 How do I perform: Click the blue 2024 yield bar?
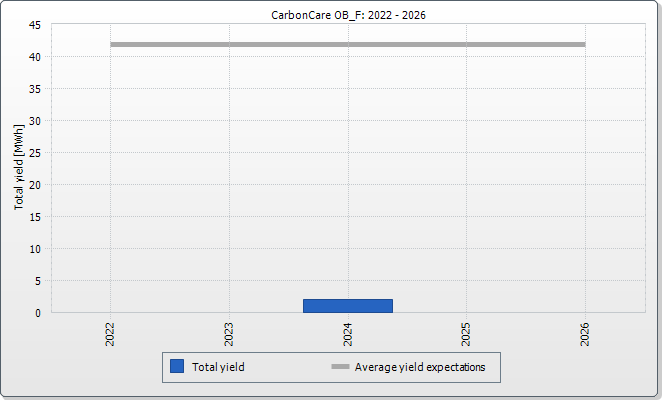pos(348,306)
